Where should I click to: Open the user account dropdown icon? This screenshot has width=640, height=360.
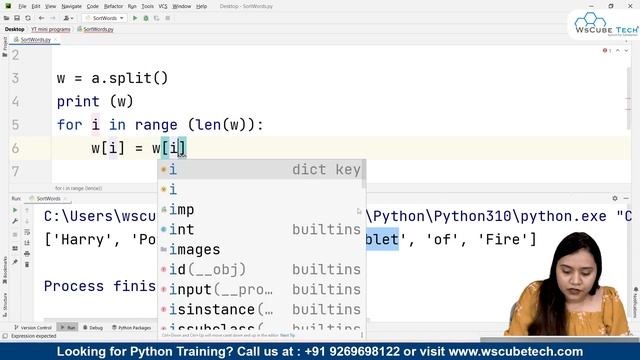[x=68, y=18]
